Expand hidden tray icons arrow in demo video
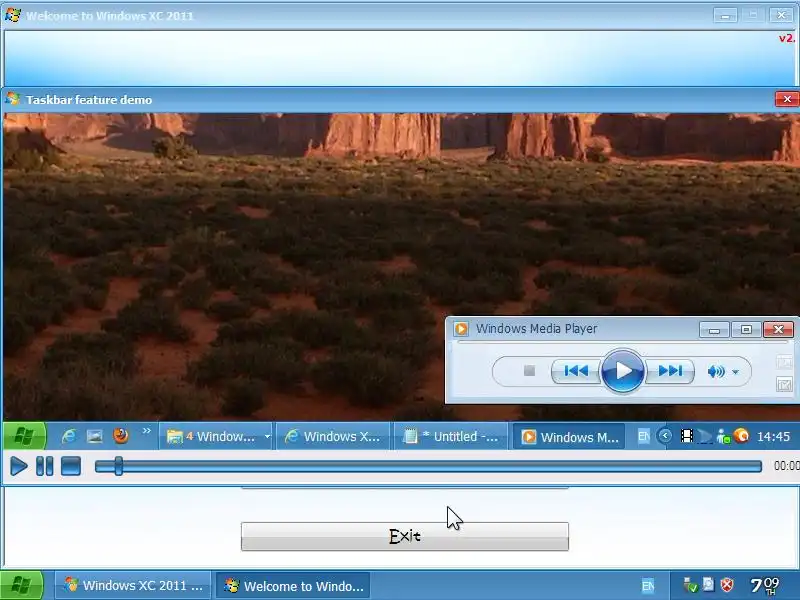Screen dimensions: 800x600 (x=665, y=436)
